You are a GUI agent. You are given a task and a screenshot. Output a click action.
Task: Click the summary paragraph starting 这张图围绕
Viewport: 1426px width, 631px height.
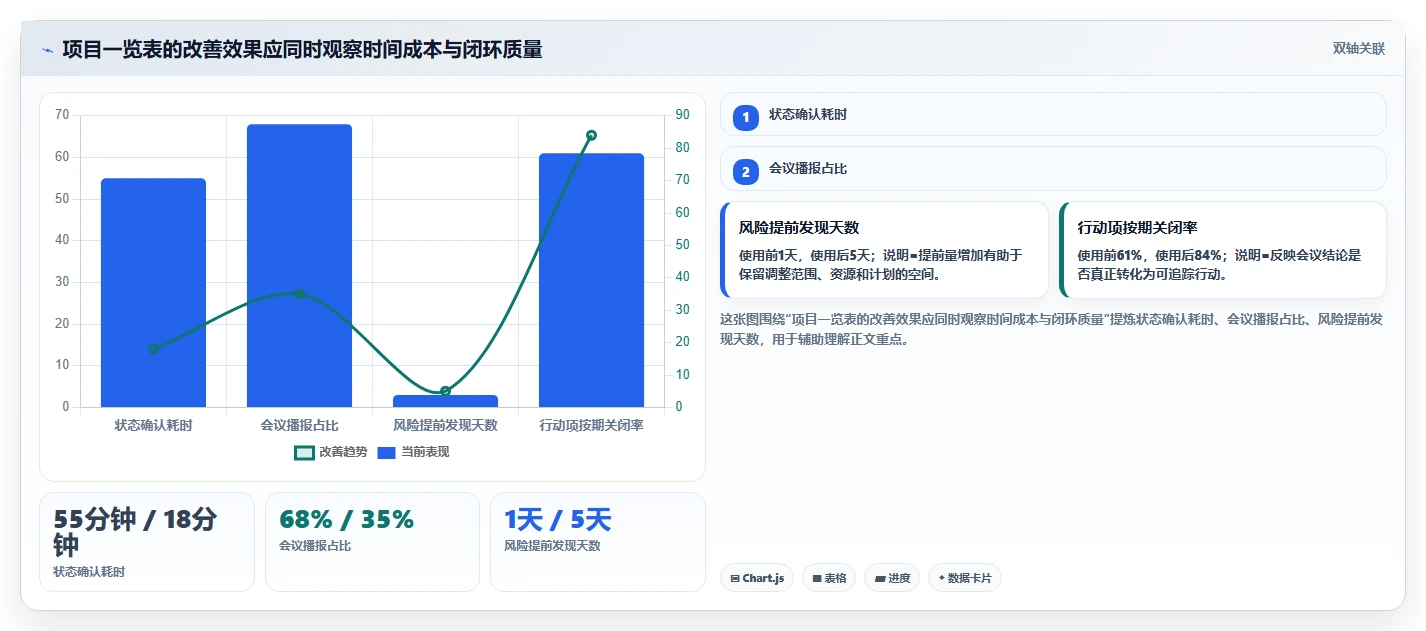1051,329
